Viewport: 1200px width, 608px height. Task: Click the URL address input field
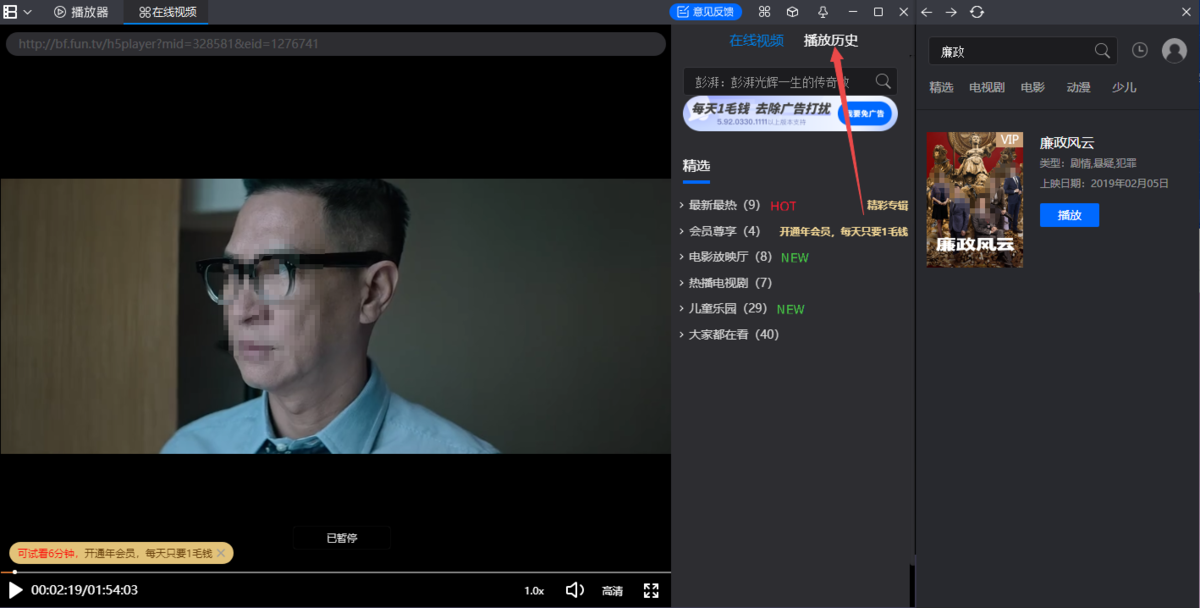click(x=335, y=43)
